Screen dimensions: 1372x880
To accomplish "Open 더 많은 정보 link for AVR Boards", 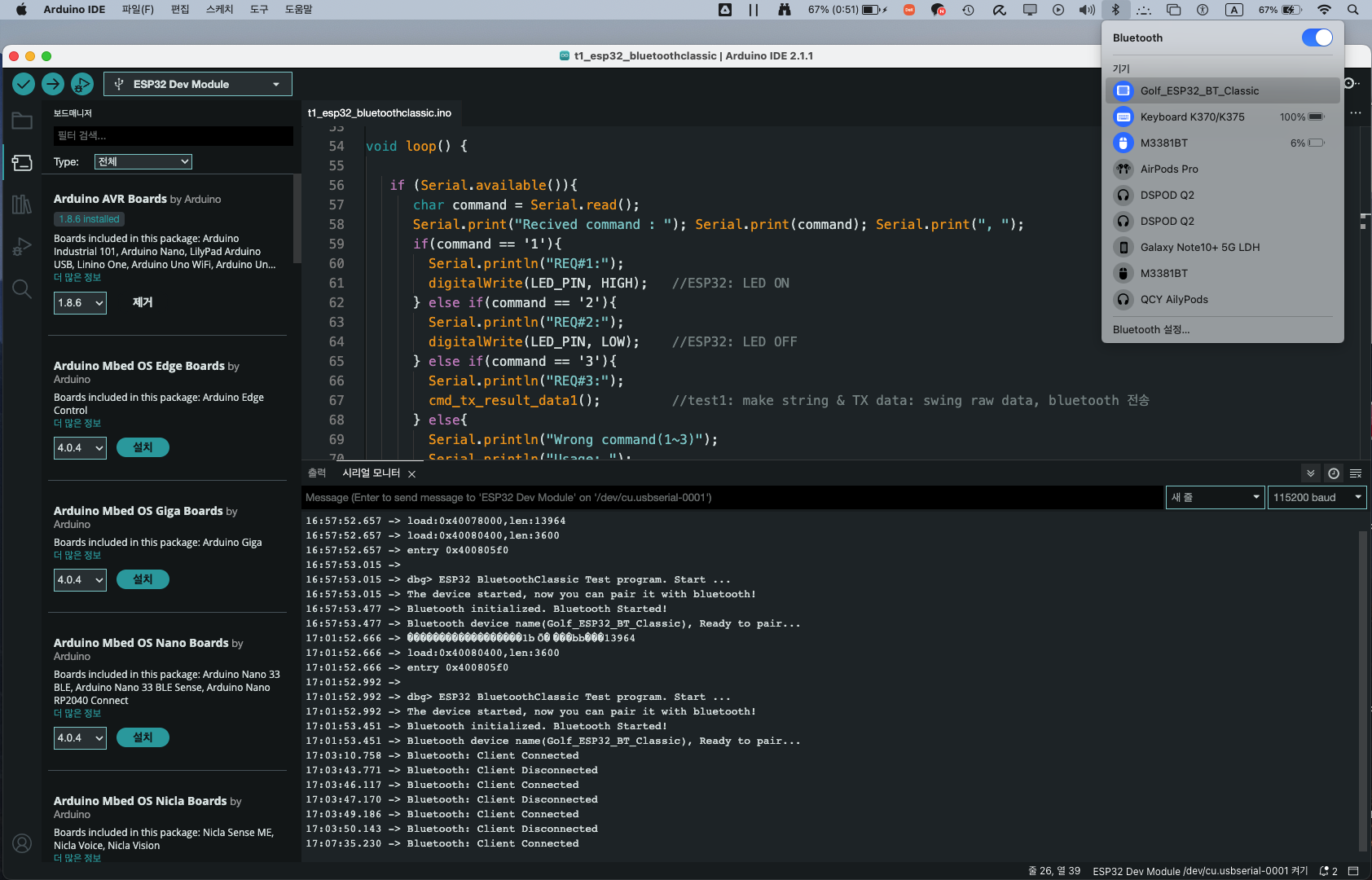I will tap(77, 278).
